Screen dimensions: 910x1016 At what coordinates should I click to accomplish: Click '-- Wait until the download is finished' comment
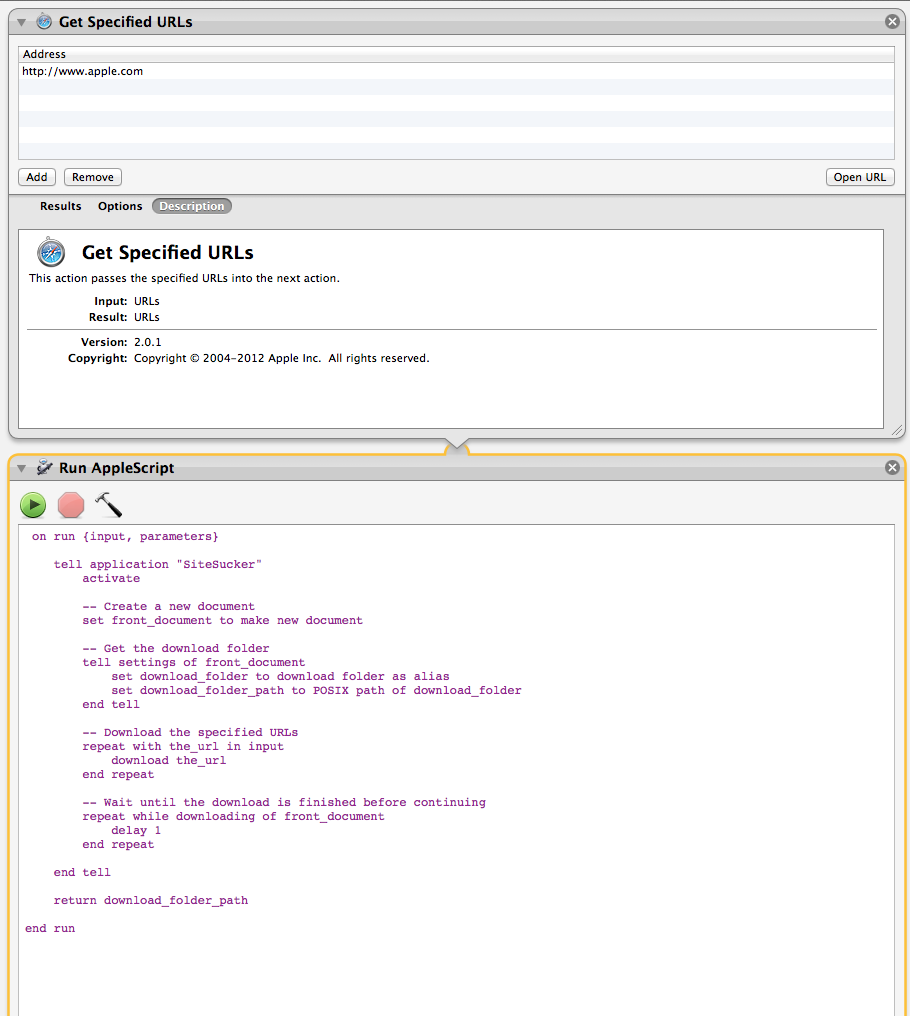click(x=284, y=802)
